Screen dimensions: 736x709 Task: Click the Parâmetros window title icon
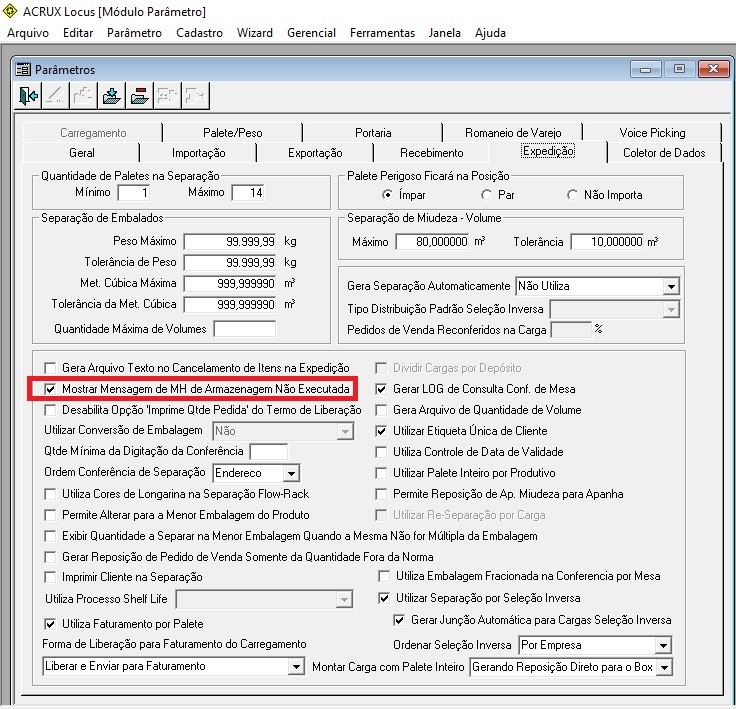tap(23, 69)
